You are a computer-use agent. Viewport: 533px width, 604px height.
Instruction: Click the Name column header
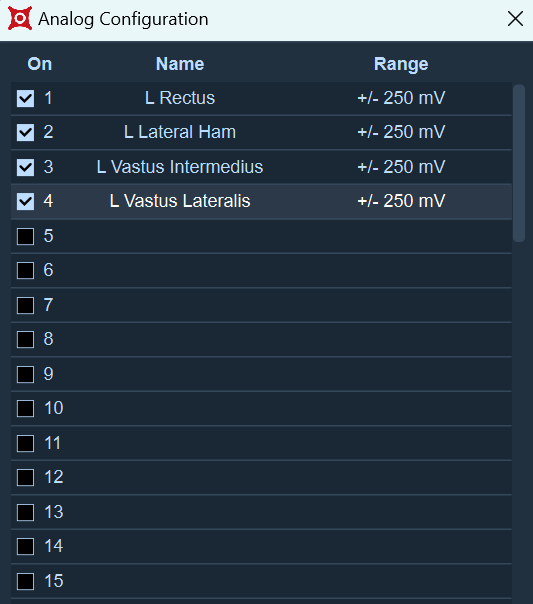[x=180, y=64]
